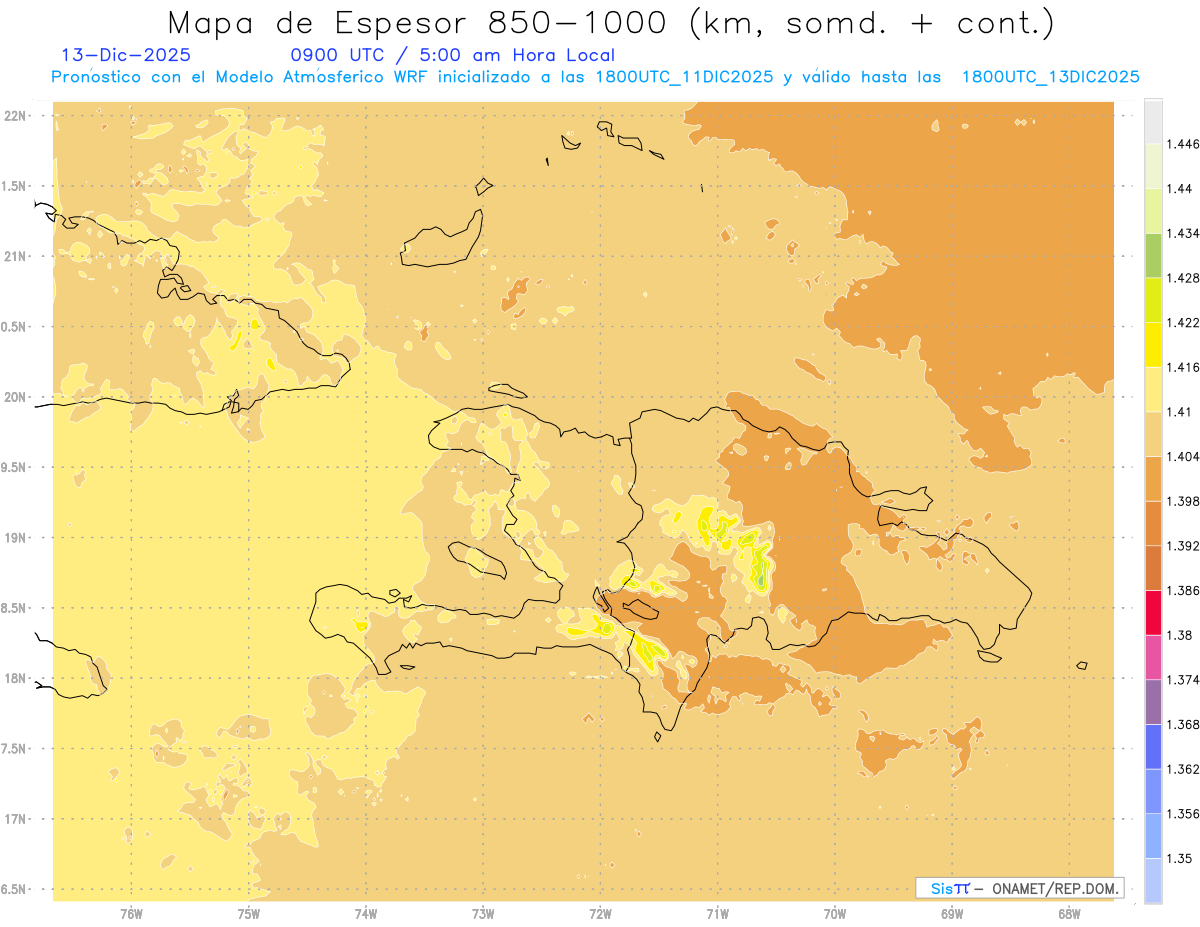The image size is (1200, 927).
Task: Click the longitude label '68W'
Action: [x=1069, y=913]
